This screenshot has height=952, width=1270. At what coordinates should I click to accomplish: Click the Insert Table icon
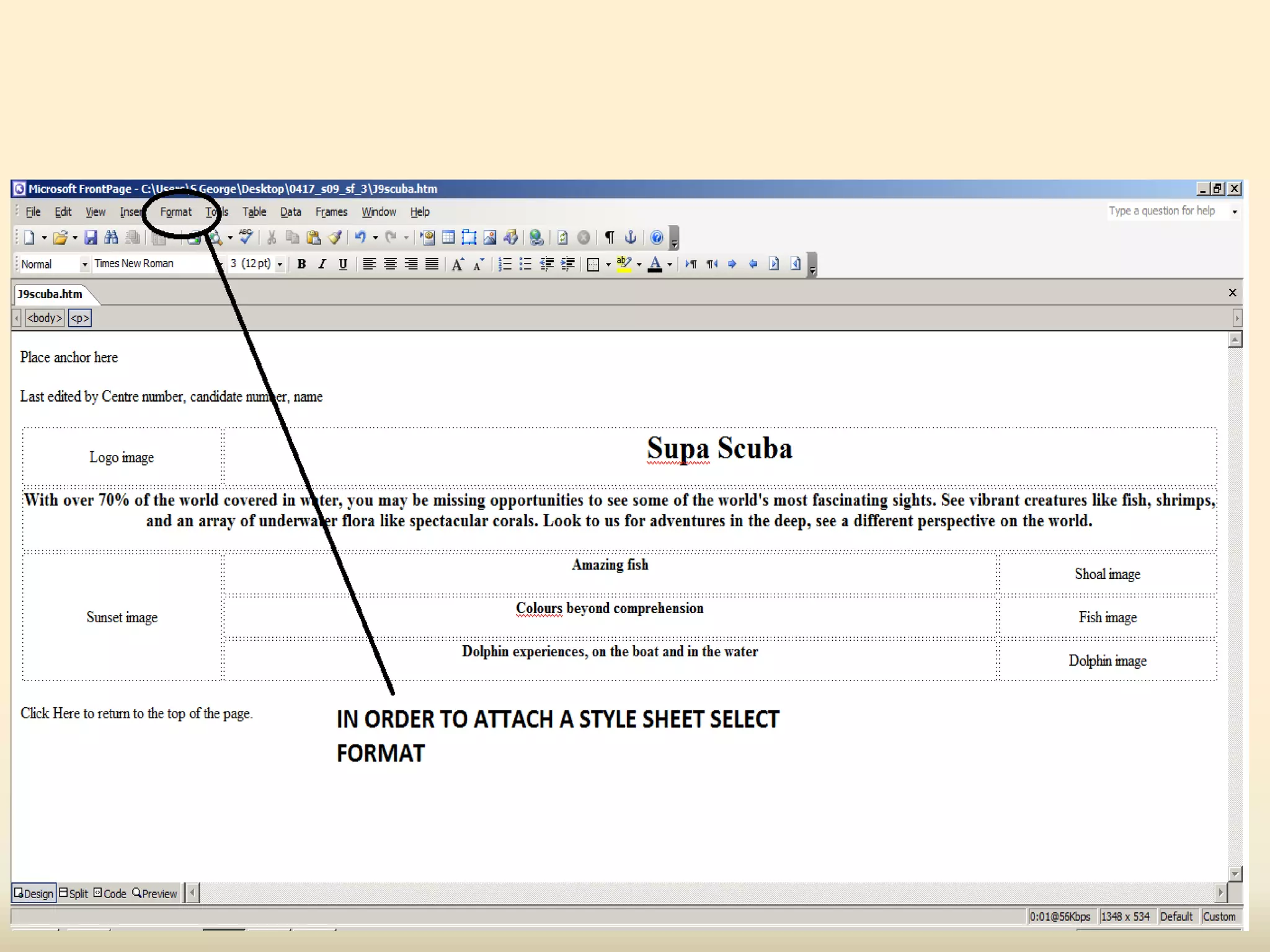click(x=448, y=237)
